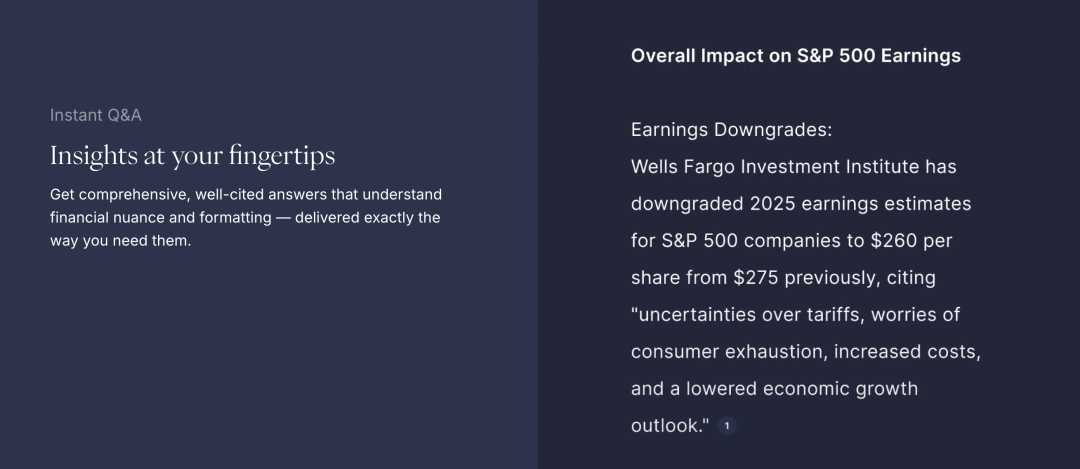Select the Earnings Downgrades: subheading
The width and height of the screenshot is (1080, 469).
point(731,129)
